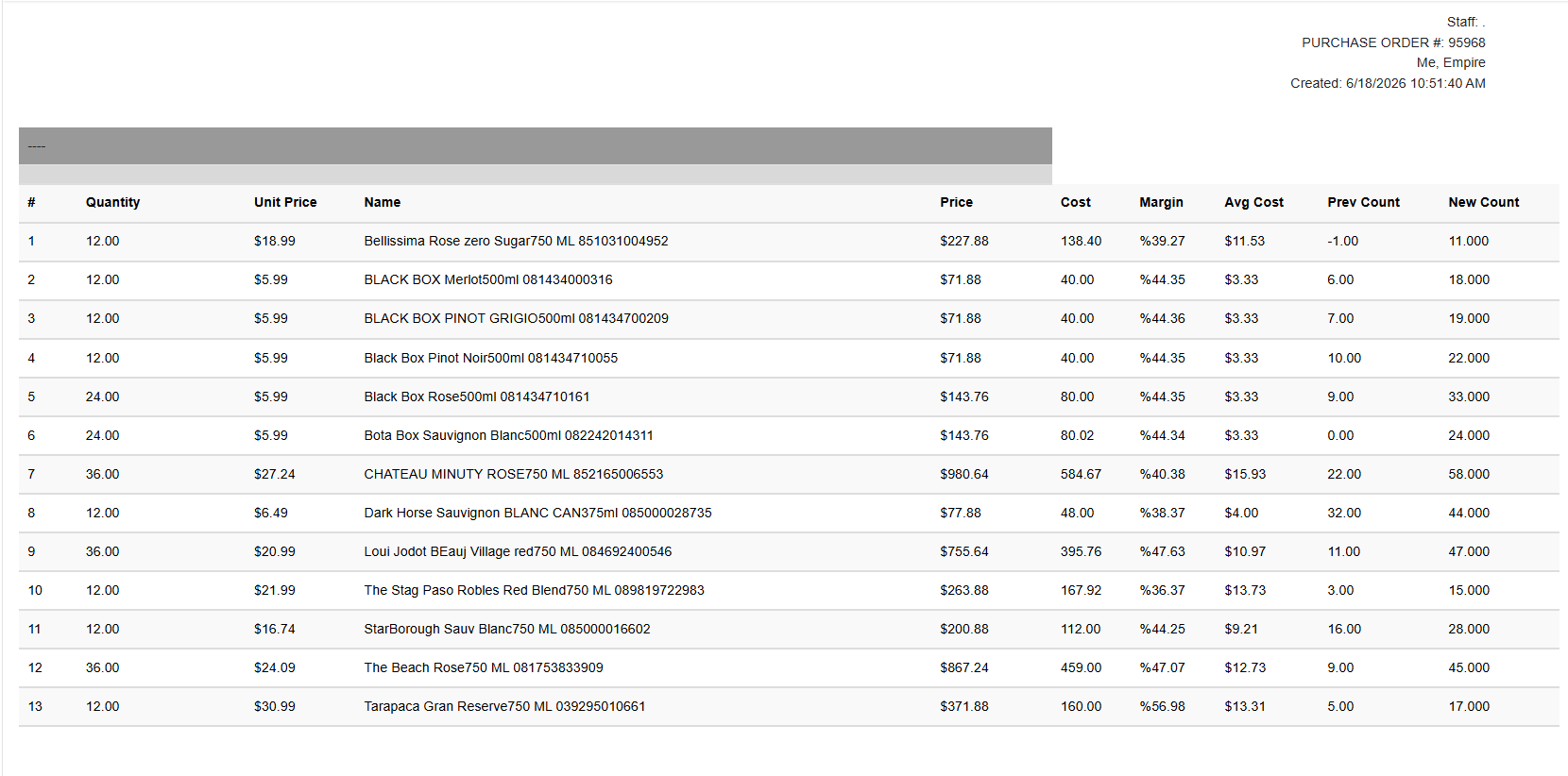Click the Name column header
This screenshot has width=1568, height=776.
point(383,202)
